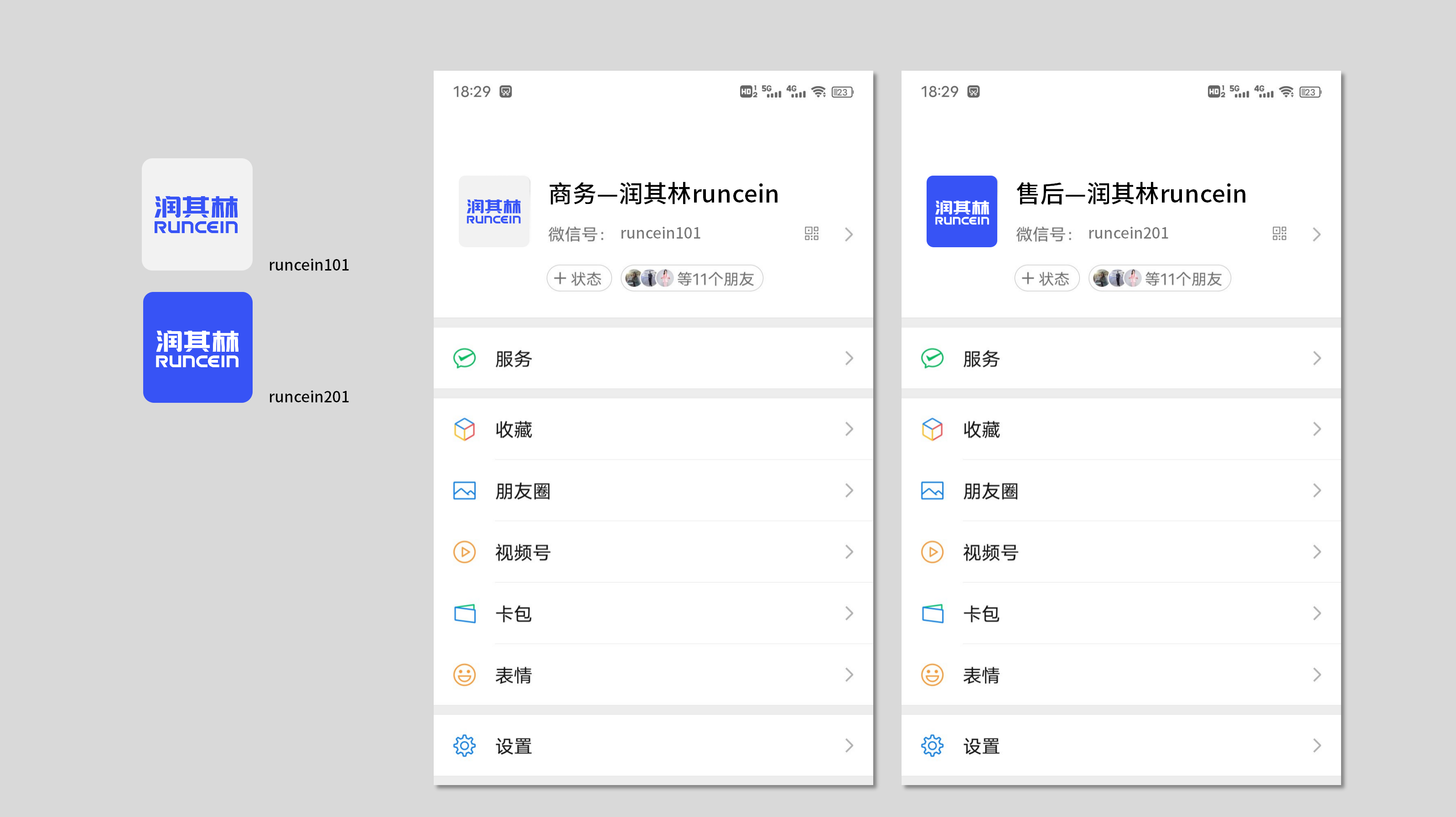
Task: Open 收藏 cube icon in runcein201 screen
Action: [x=933, y=429]
